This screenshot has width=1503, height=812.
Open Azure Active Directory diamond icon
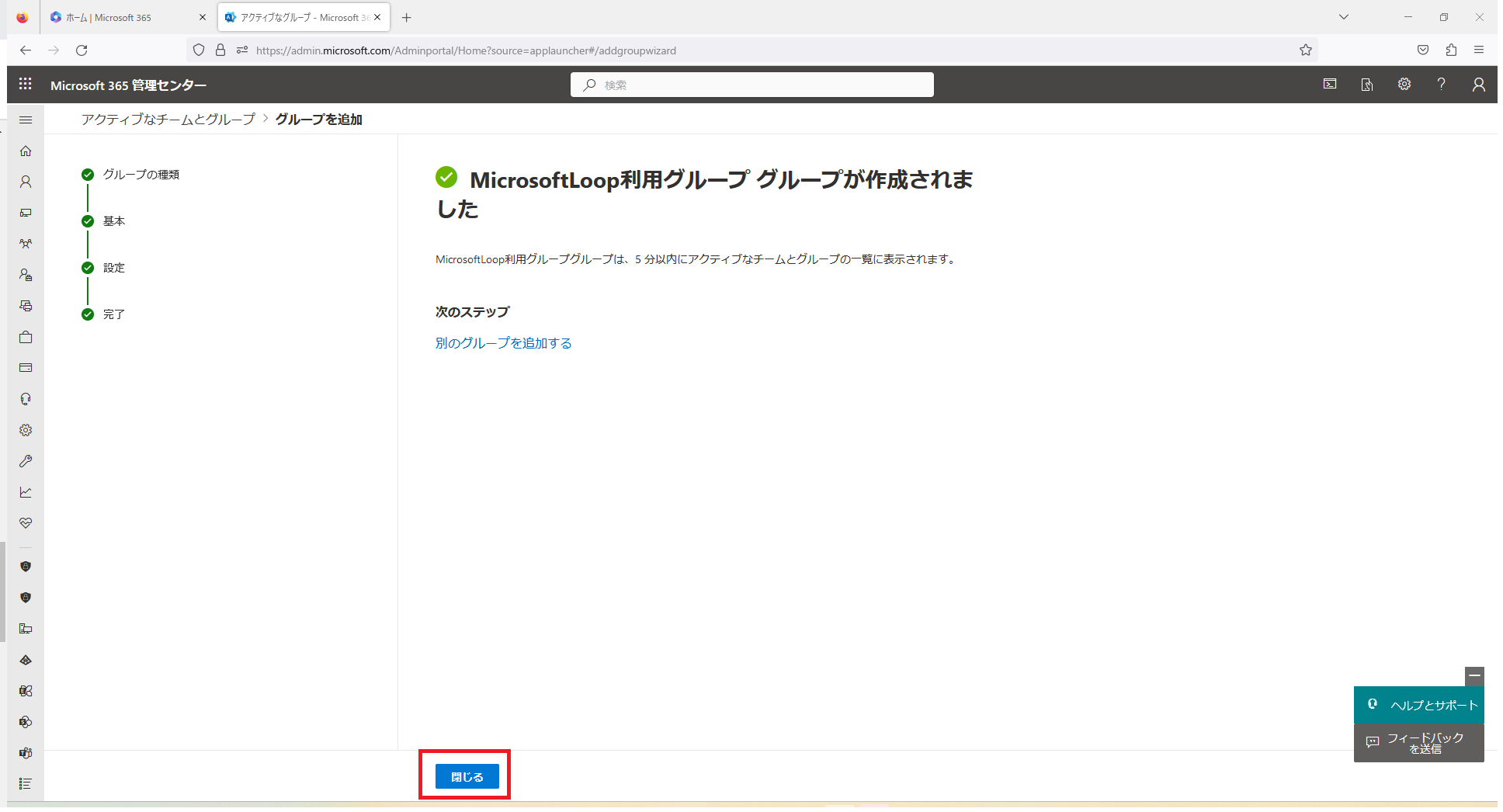click(x=26, y=660)
